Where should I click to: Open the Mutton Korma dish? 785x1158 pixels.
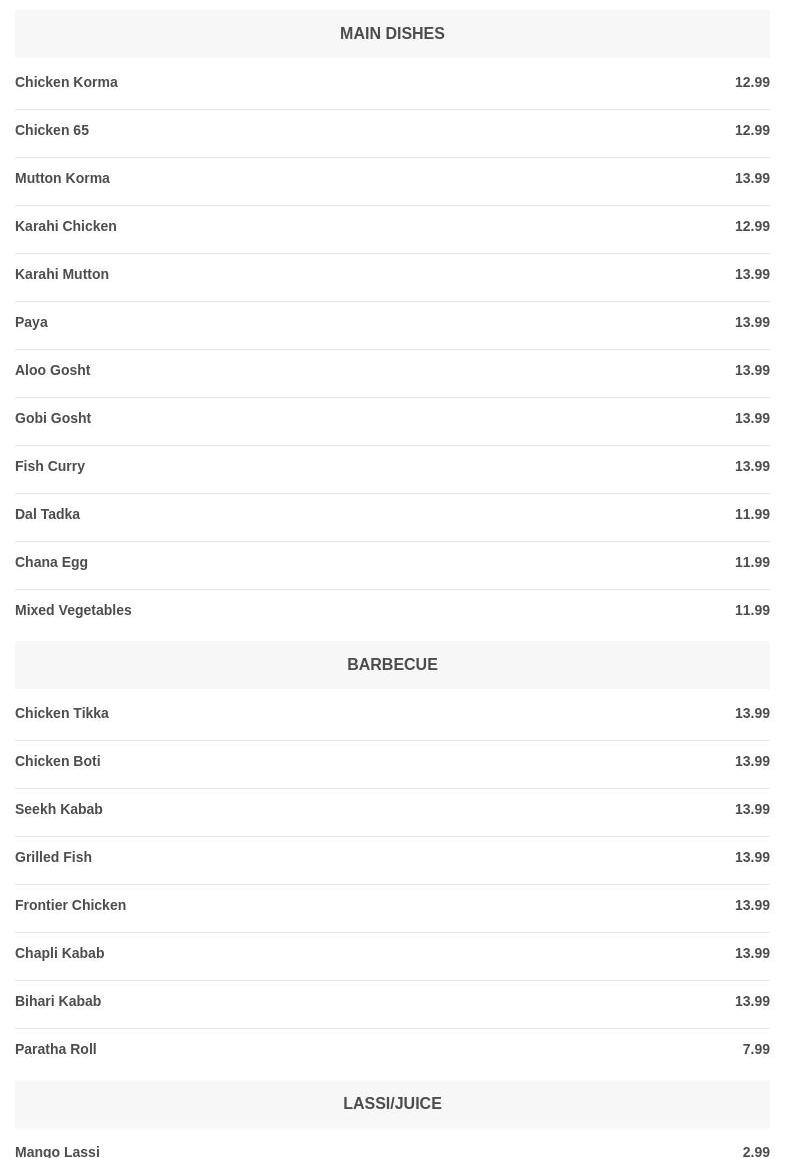pyautogui.click(x=62, y=178)
